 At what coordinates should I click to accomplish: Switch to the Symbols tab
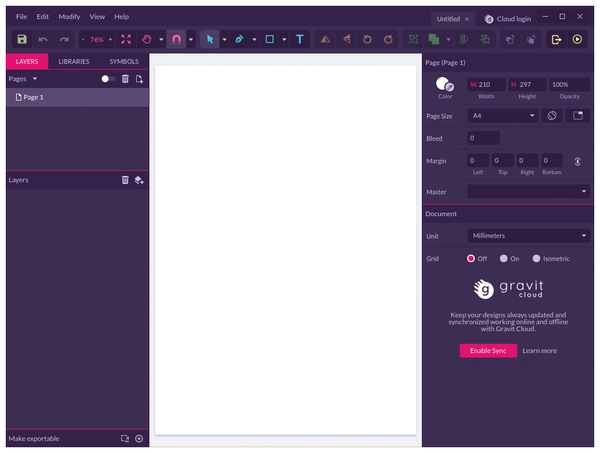124,61
